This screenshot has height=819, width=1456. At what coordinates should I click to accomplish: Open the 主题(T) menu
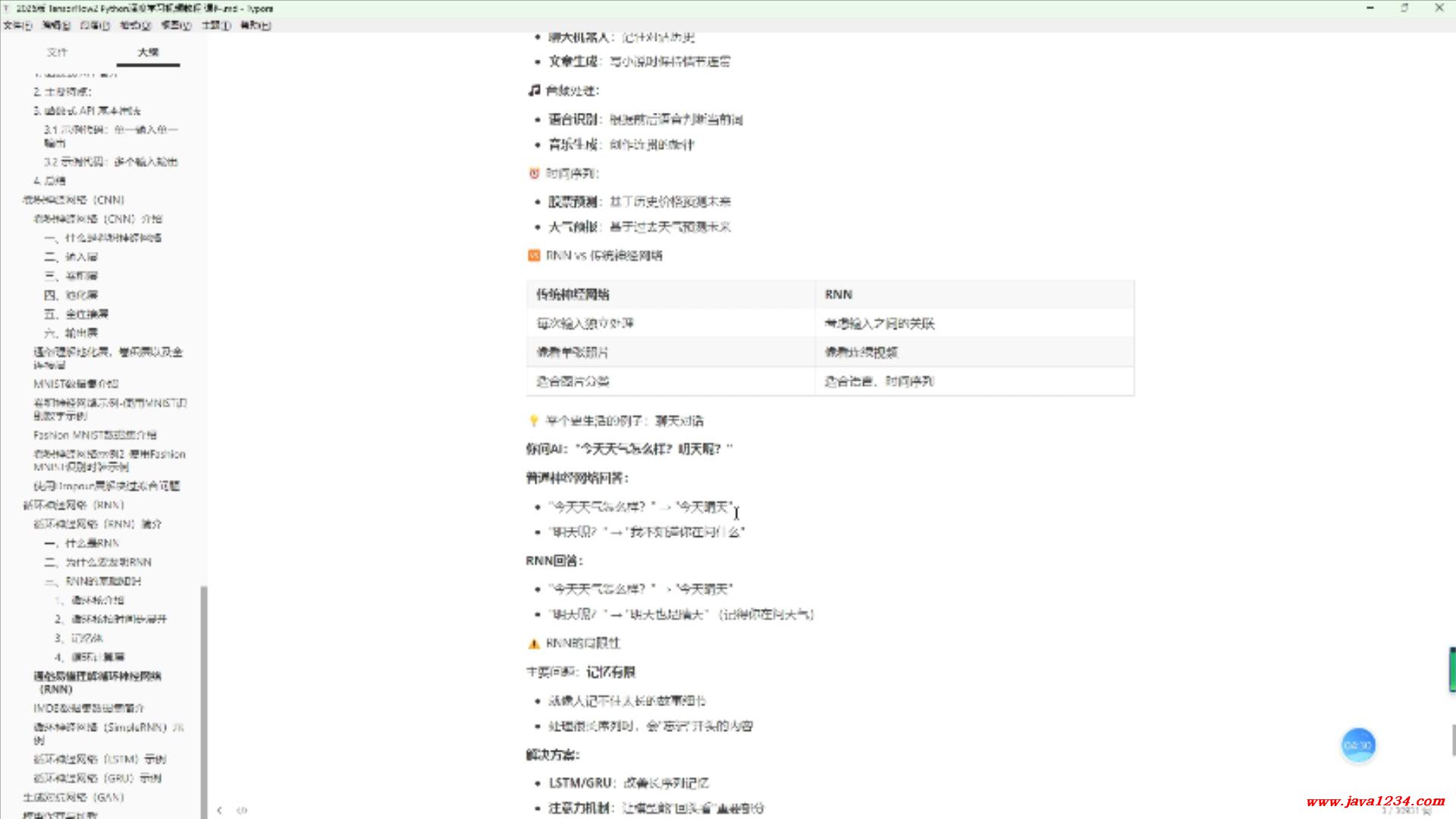click(215, 25)
